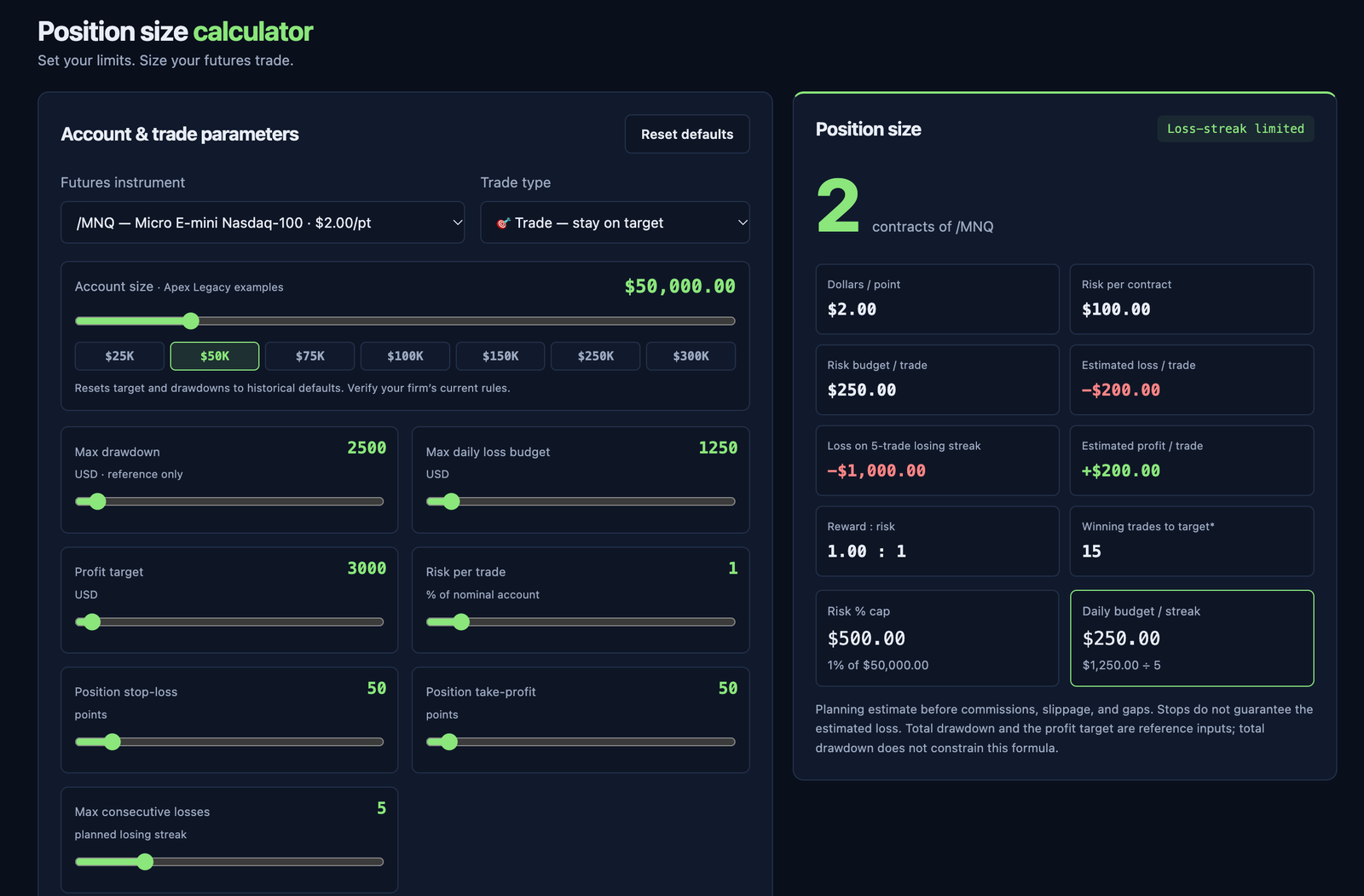Screen dimensions: 1364x896
Task: Click the Reset defaults button
Action: [x=687, y=134]
